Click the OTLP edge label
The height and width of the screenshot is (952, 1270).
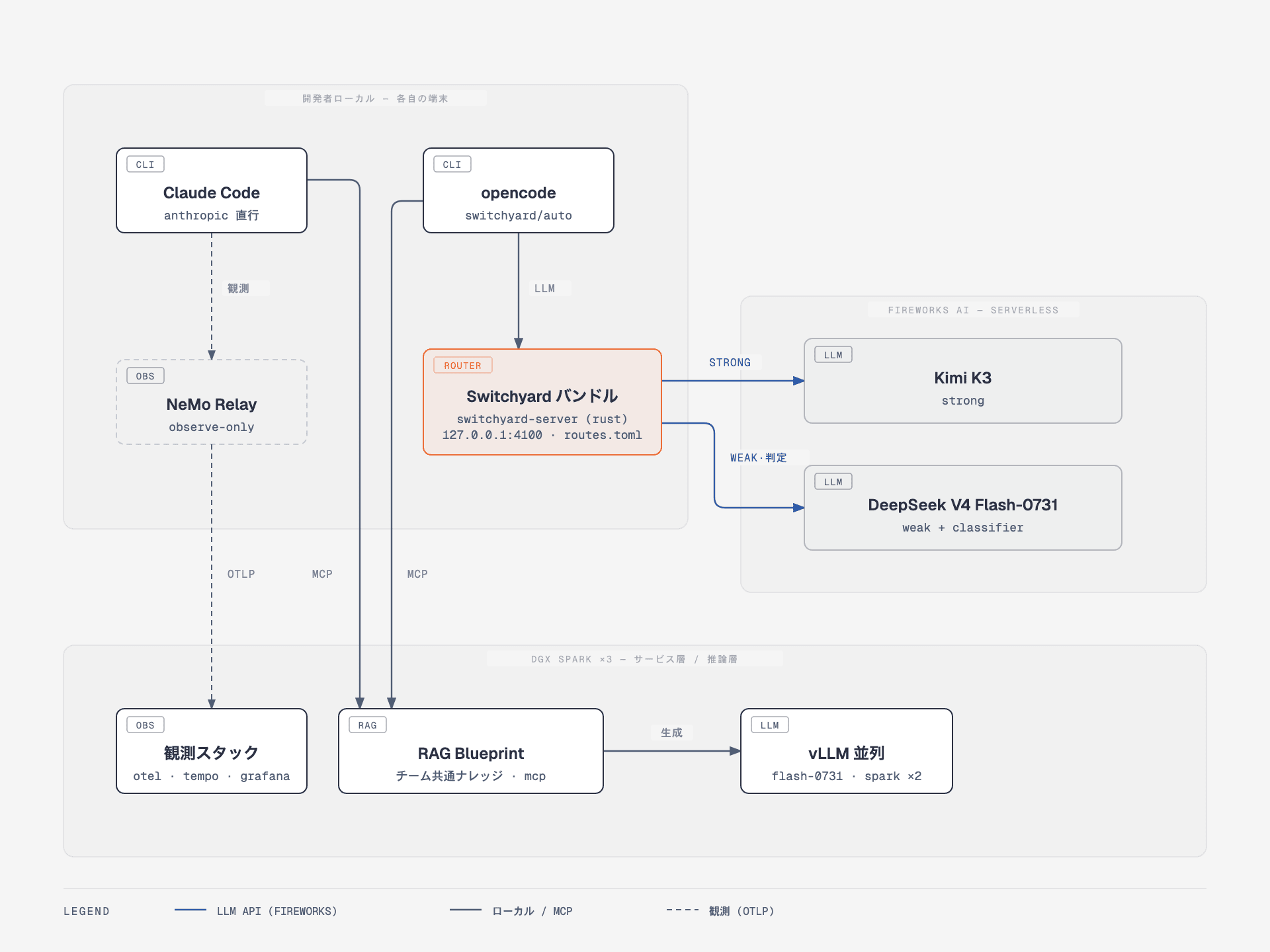(241, 574)
